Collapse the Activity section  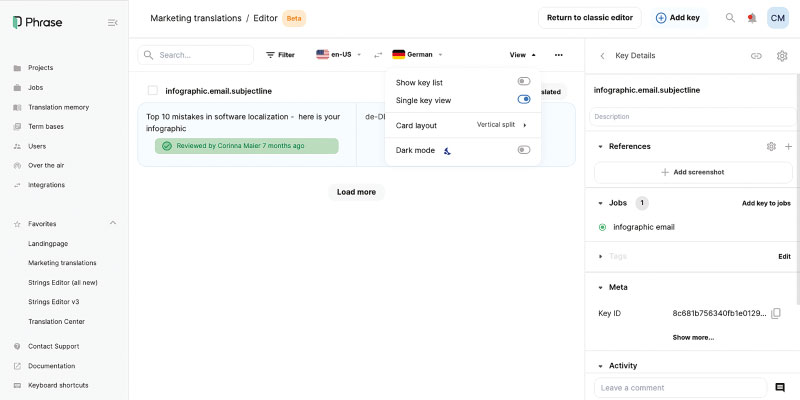(601, 366)
